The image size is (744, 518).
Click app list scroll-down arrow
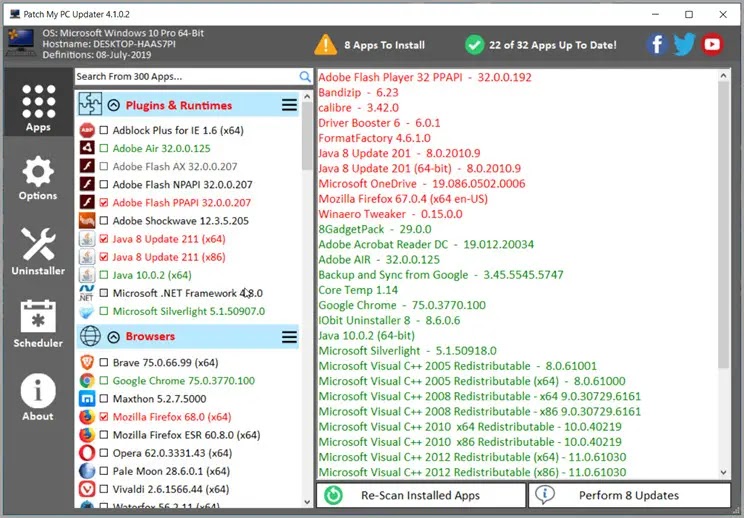307,502
